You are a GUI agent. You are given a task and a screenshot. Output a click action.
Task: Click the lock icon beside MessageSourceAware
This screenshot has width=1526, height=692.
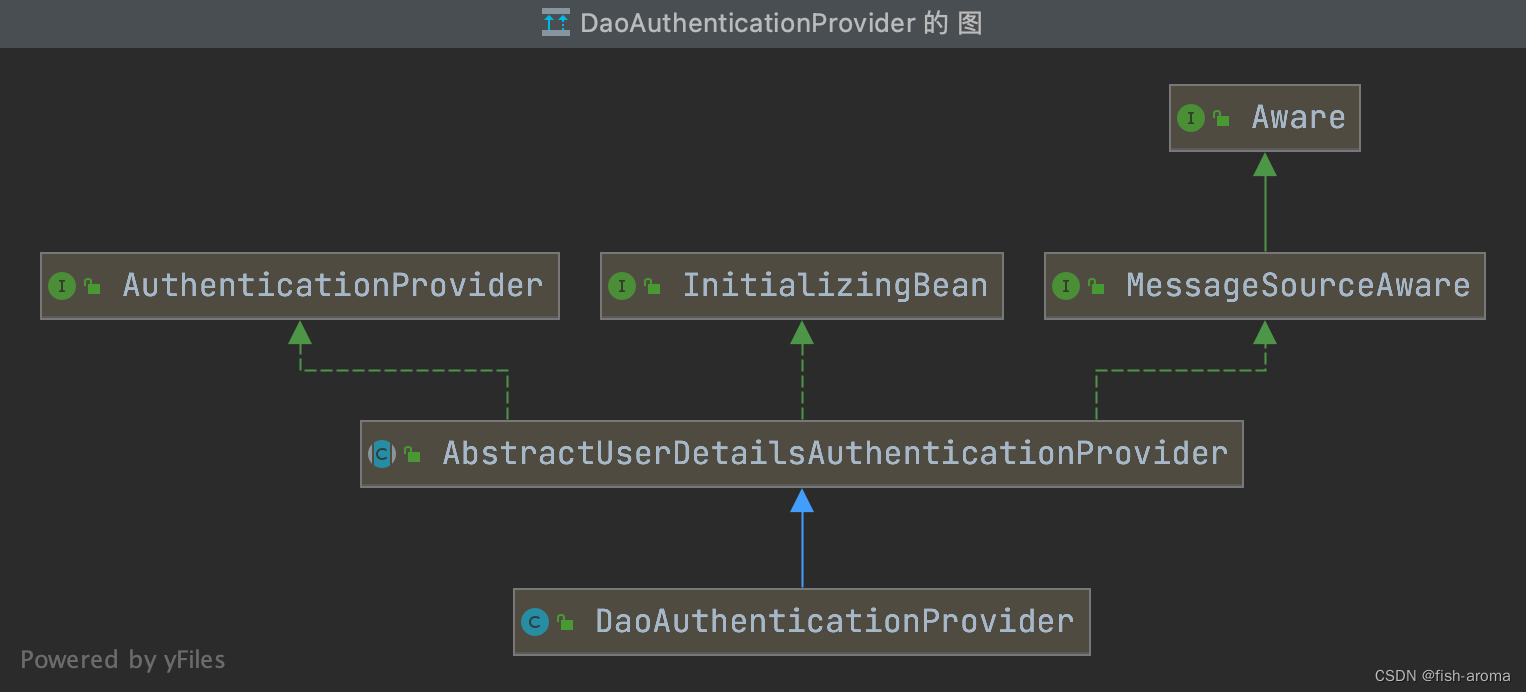coord(1097,287)
